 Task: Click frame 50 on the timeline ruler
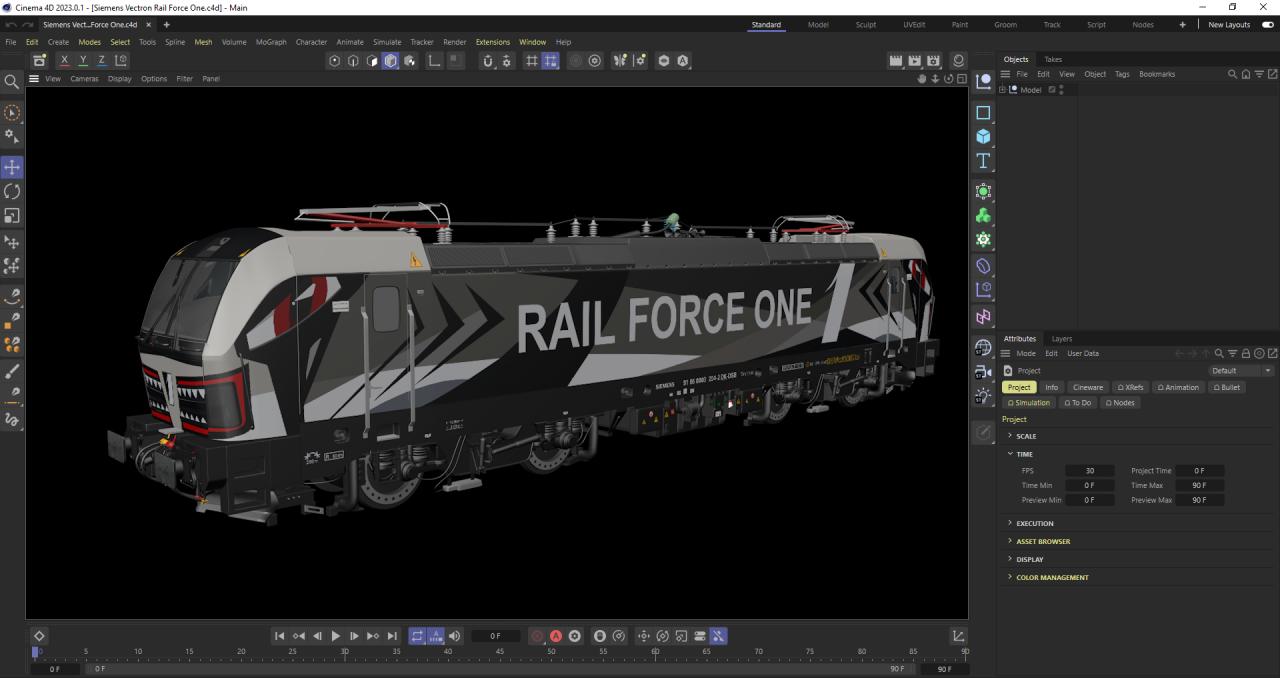click(x=551, y=652)
